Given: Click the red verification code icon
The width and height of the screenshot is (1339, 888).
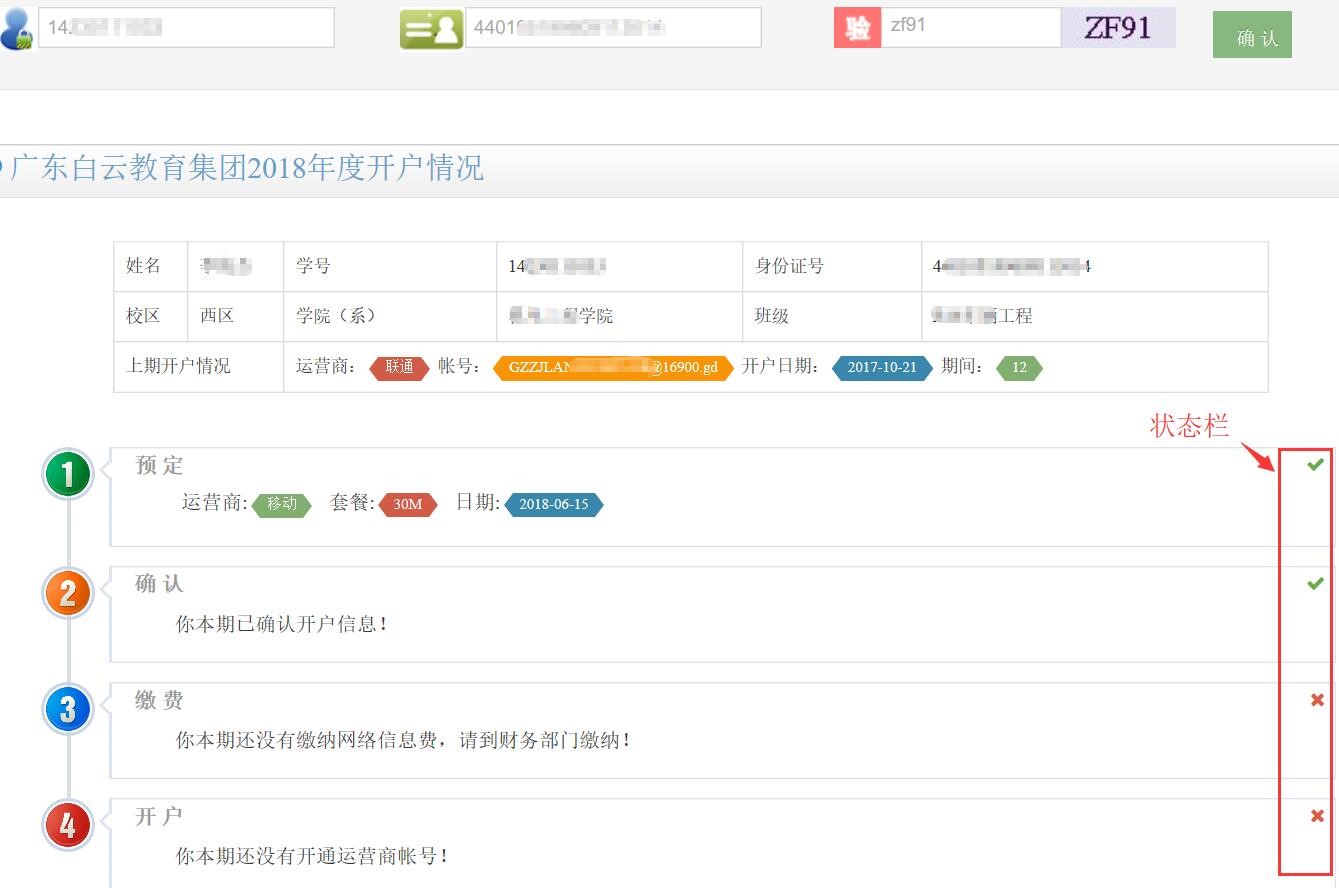Looking at the screenshot, I should [856, 28].
